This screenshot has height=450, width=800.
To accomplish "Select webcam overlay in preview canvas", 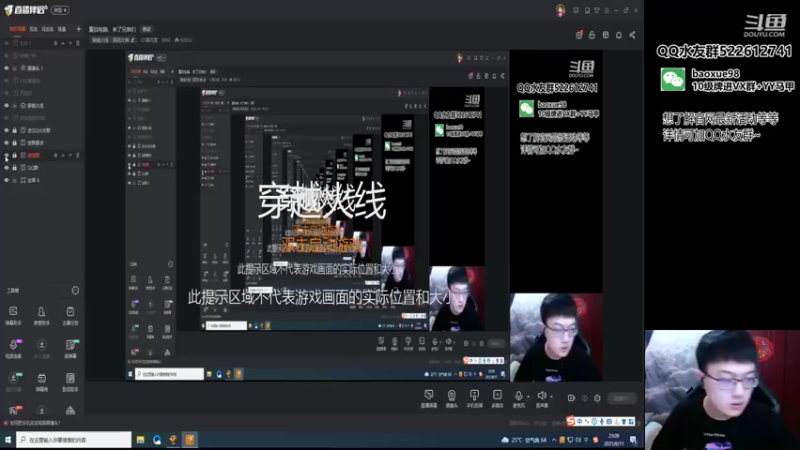I will point(556,337).
